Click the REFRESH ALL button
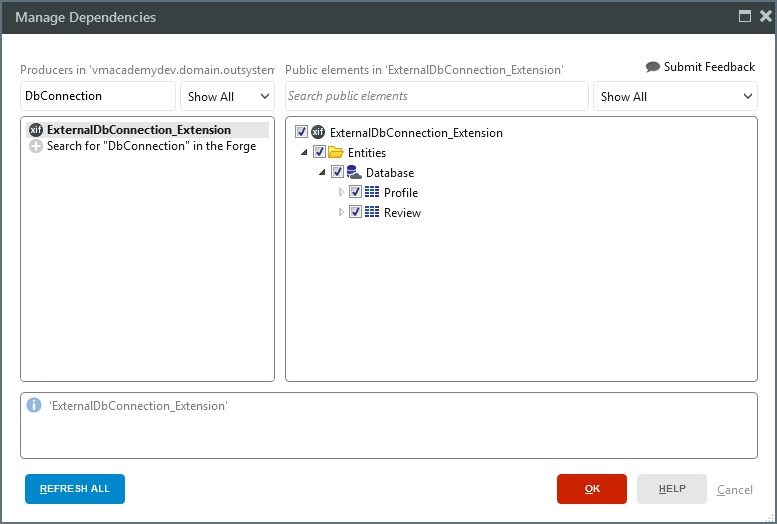This screenshot has width=777, height=524. (x=75, y=489)
